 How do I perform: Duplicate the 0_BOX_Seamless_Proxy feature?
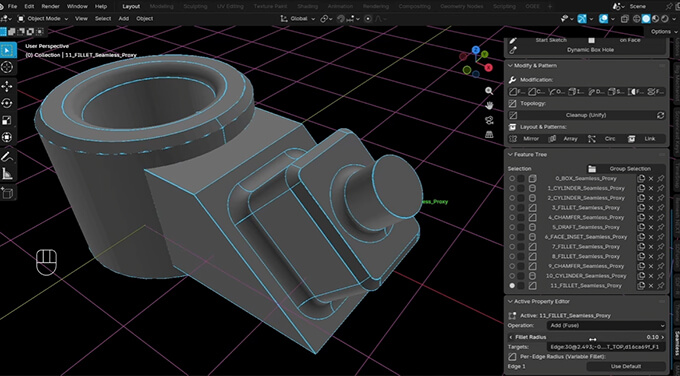pyautogui.click(x=641, y=179)
